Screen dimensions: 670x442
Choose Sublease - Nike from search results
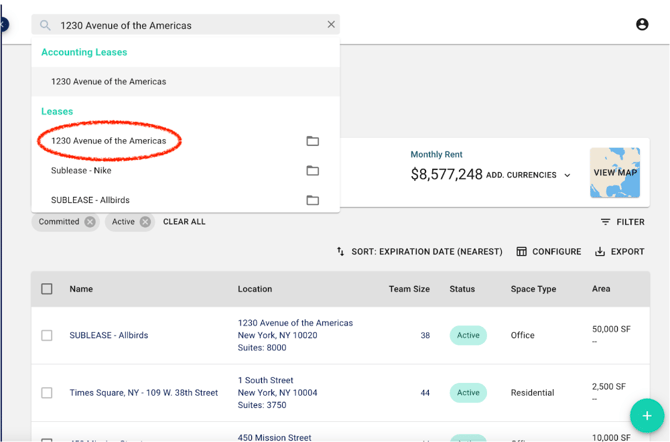tap(82, 171)
